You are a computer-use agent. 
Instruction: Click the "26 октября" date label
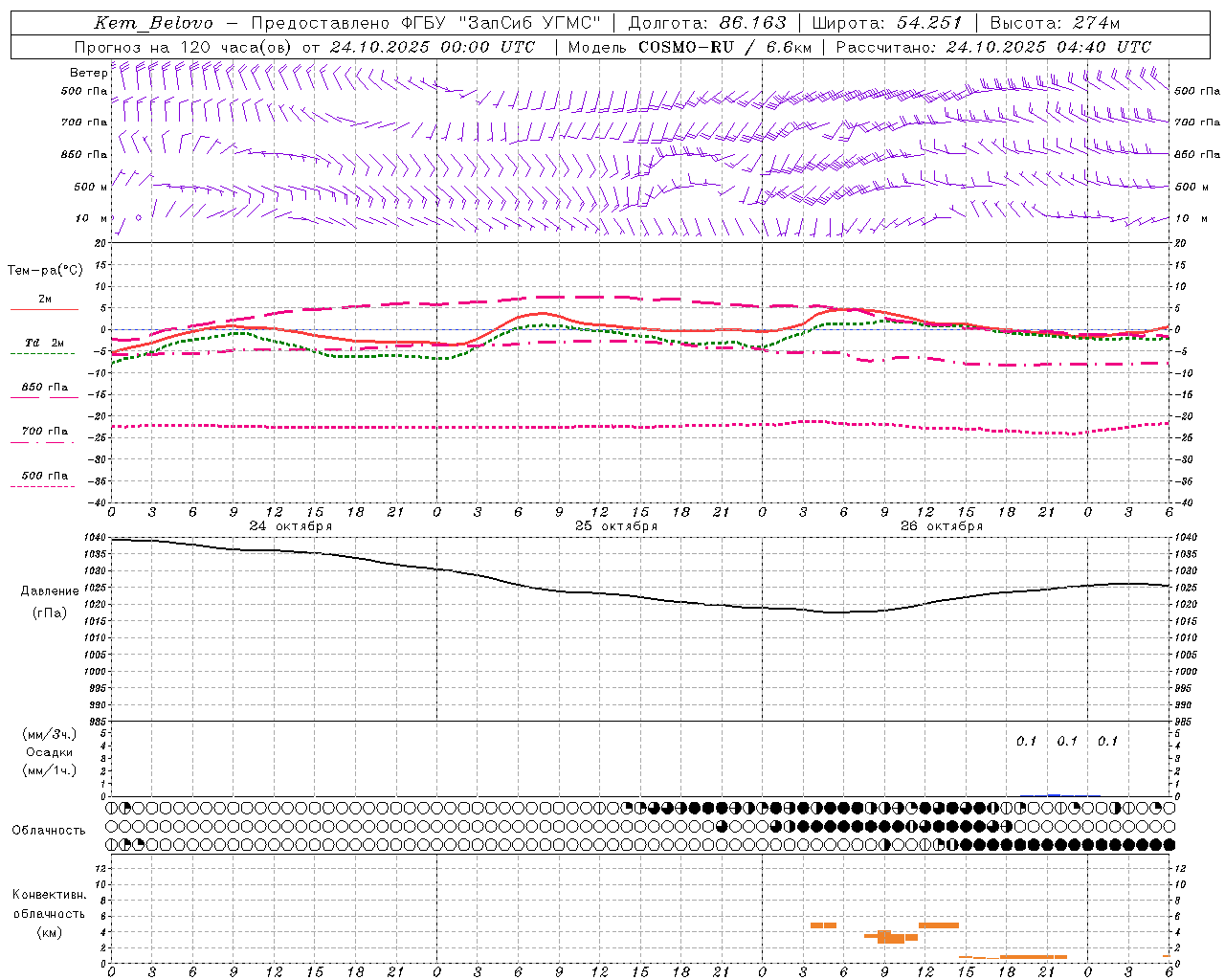coord(941,525)
